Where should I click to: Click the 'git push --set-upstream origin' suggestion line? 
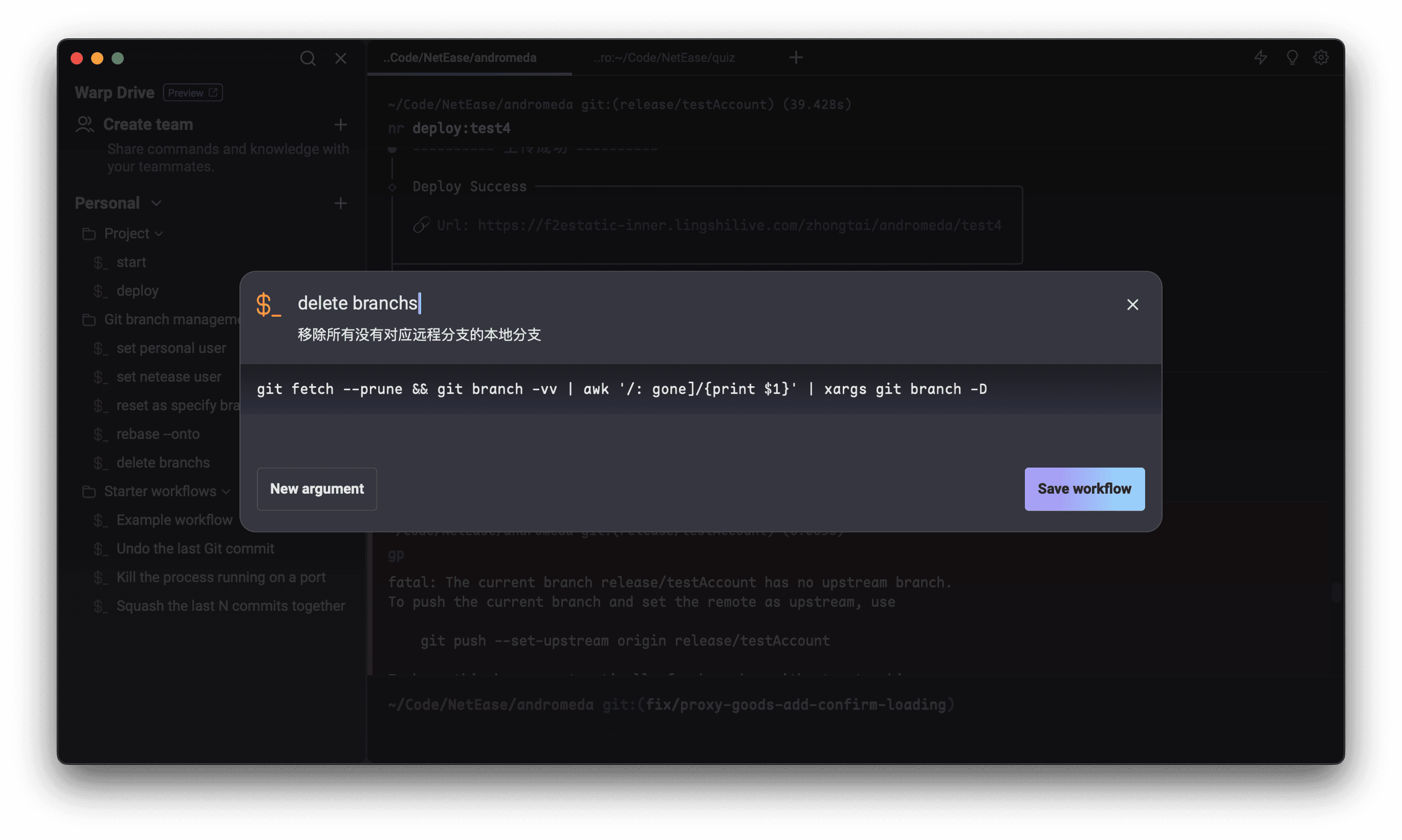click(x=625, y=641)
